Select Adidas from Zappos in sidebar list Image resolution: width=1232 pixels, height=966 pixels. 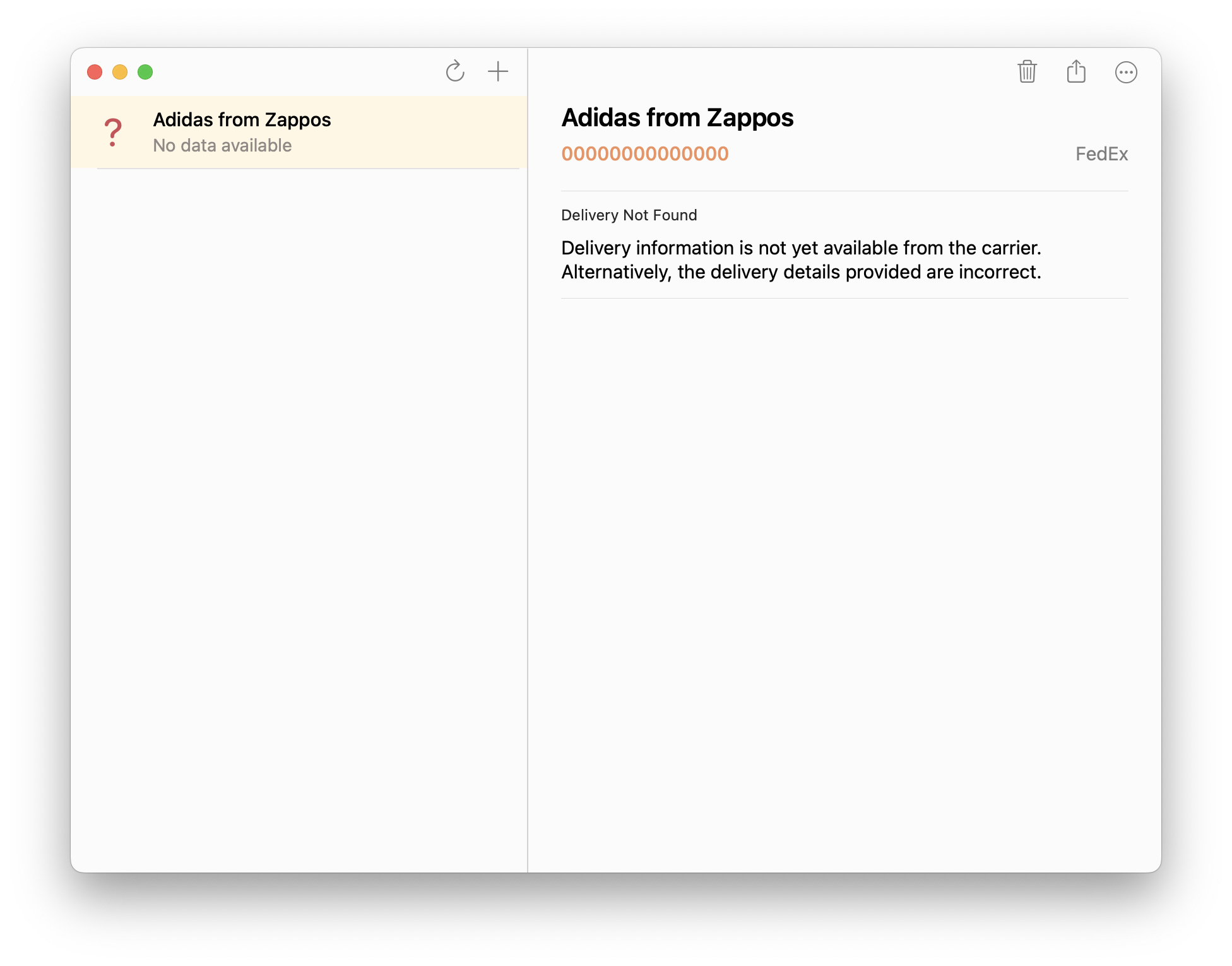242,119
